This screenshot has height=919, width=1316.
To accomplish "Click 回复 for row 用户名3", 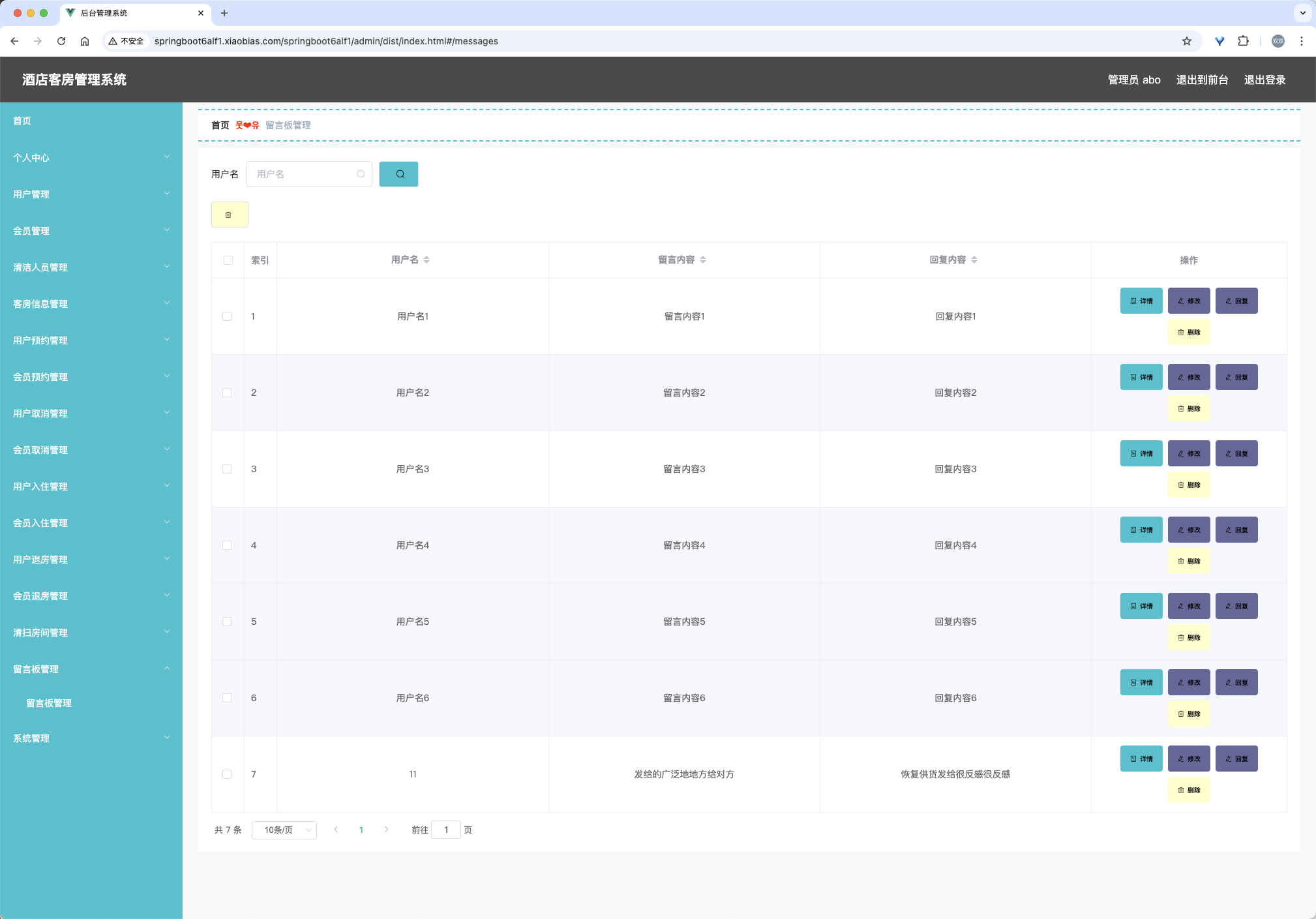I will coord(1236,453).
